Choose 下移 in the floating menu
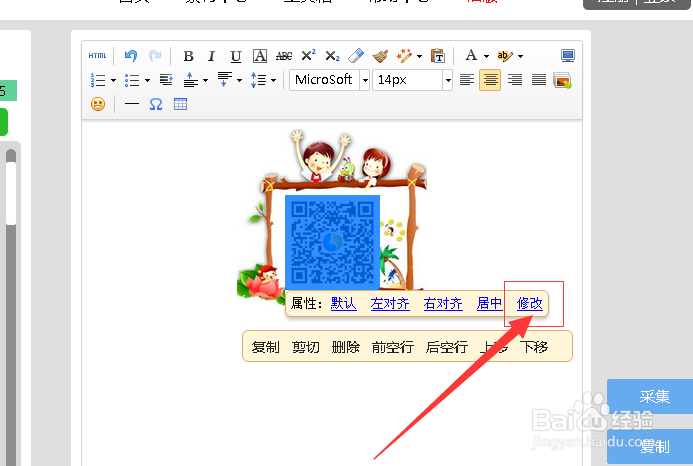693x466 pixels. coord(534,347)
